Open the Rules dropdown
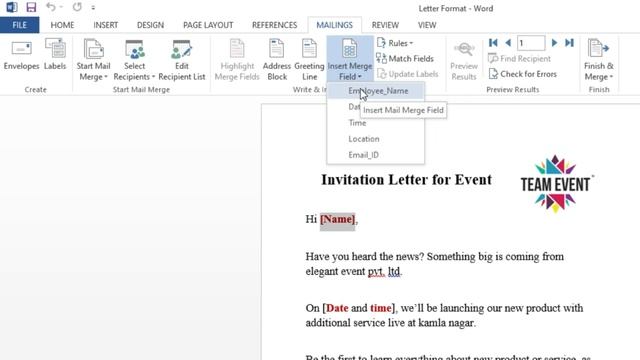 tap(395, 43)
